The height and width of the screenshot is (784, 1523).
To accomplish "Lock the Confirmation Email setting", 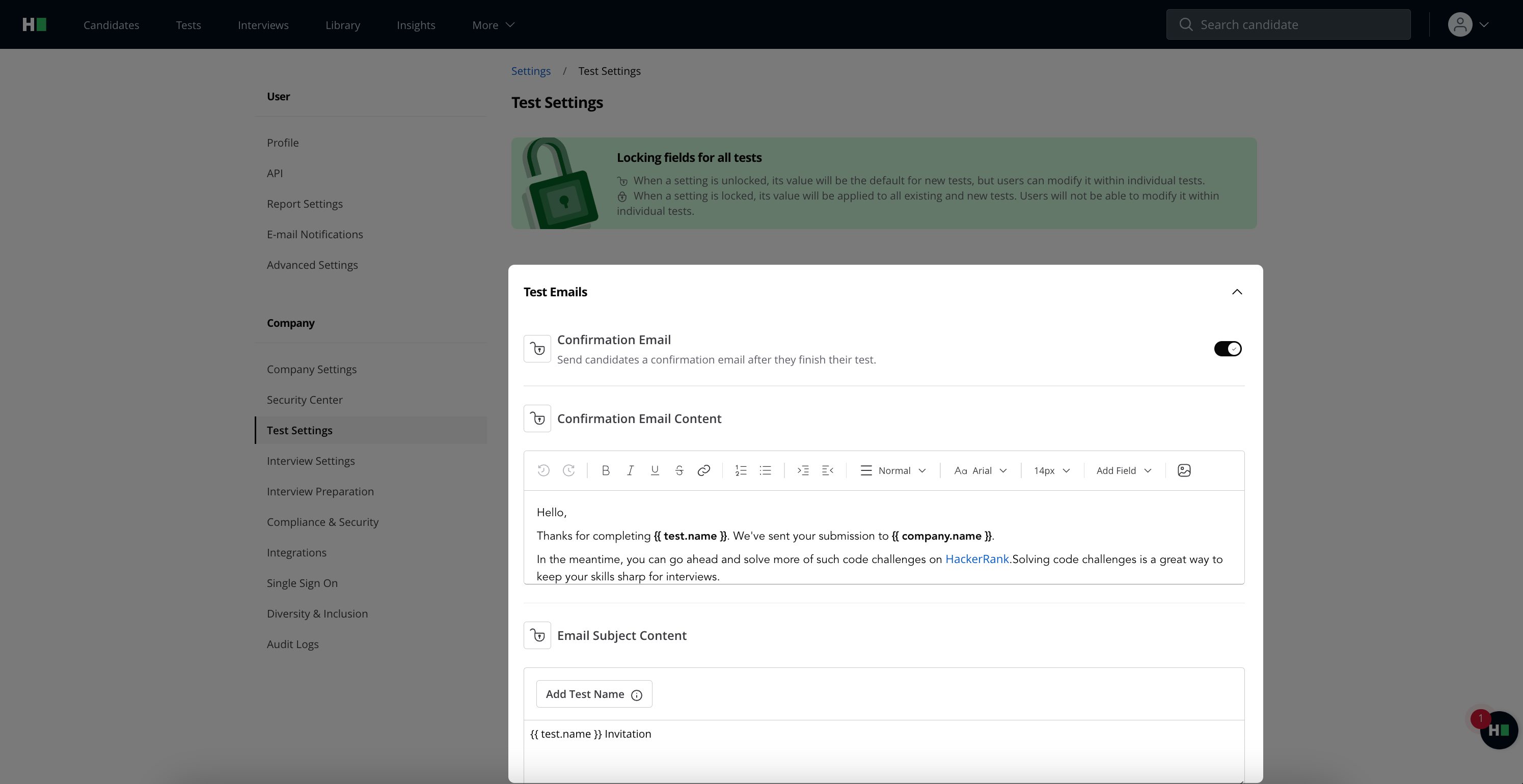I will point(537,349).
